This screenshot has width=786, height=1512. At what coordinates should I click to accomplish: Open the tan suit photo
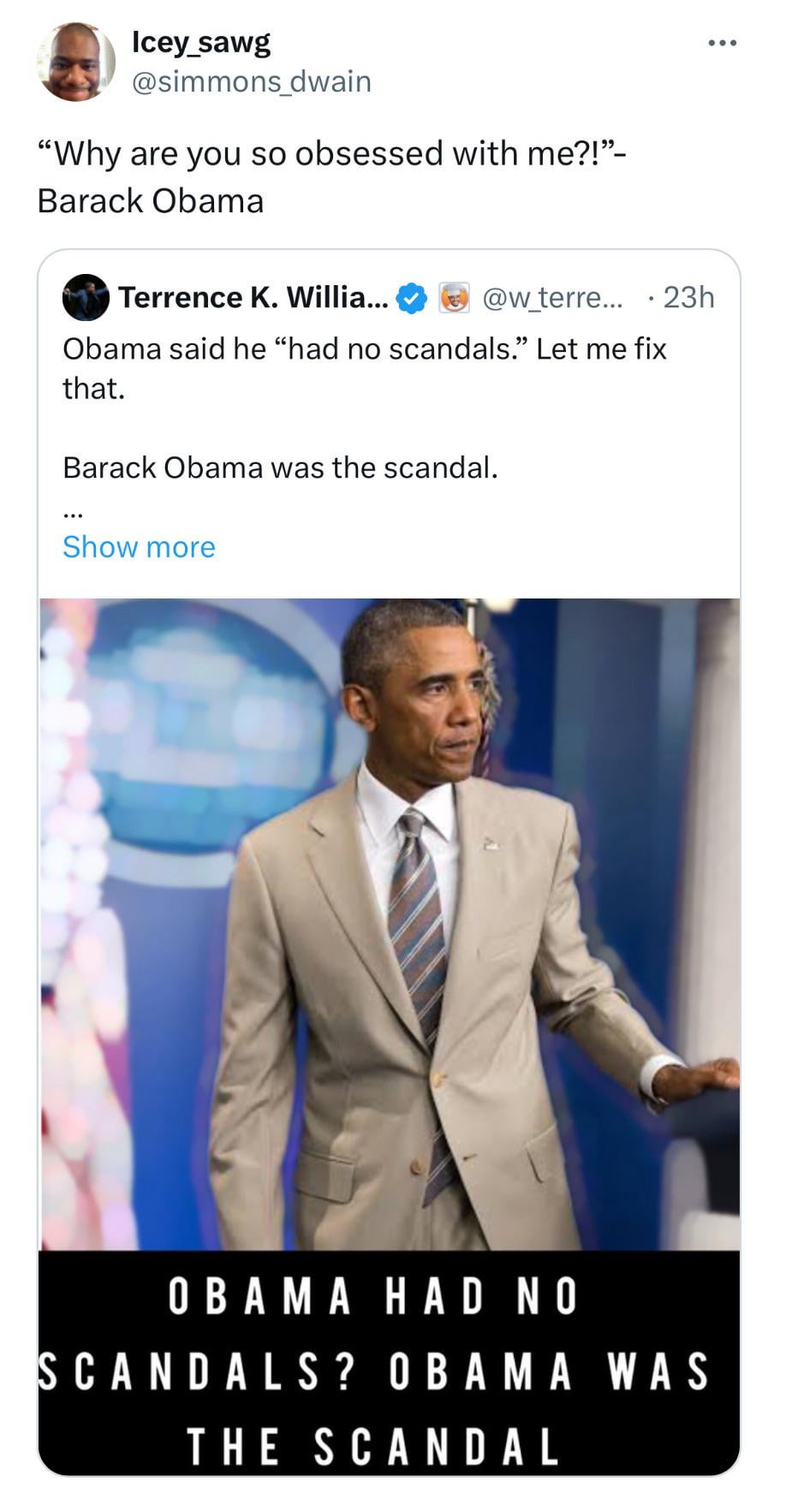(389, 925)
